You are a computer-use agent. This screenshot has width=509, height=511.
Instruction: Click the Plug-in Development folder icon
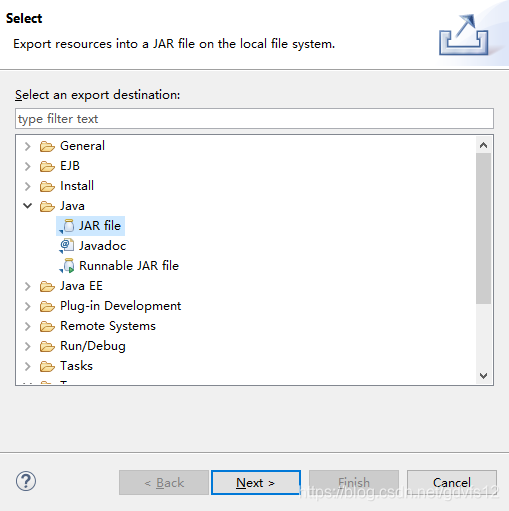coord(47,306)
